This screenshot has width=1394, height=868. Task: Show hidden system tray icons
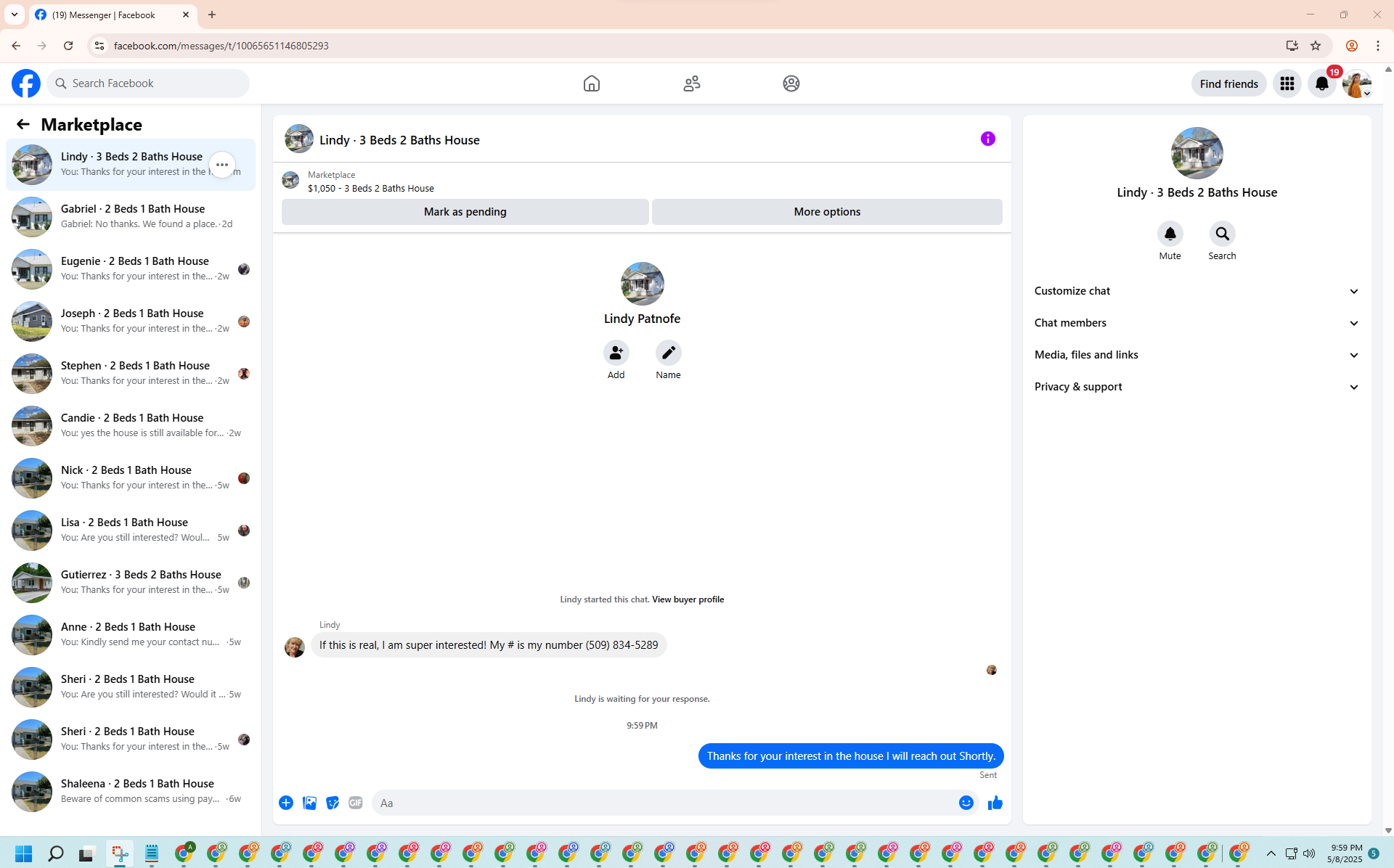1271,853
